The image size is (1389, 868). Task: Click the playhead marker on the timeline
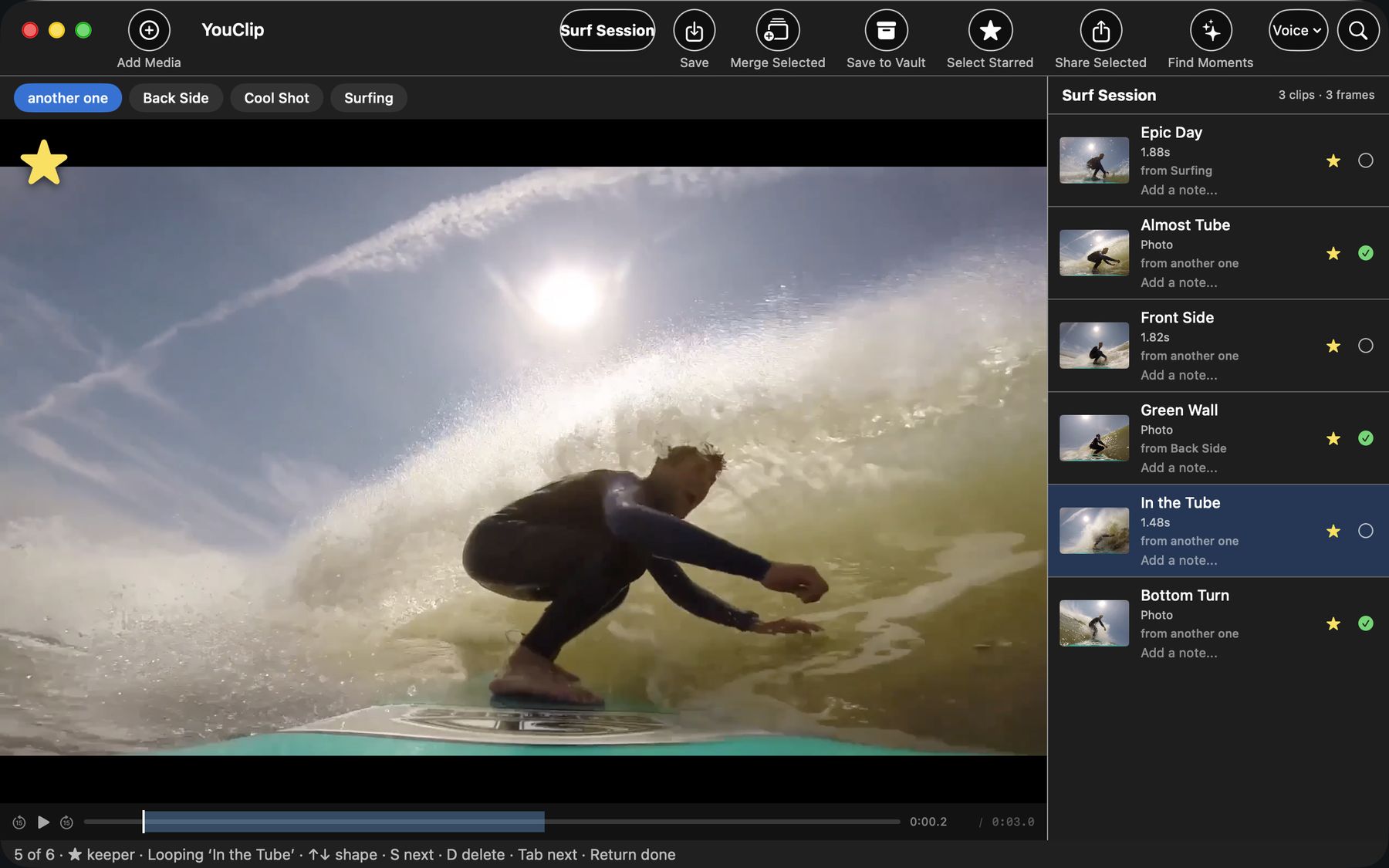coord(144,822)
